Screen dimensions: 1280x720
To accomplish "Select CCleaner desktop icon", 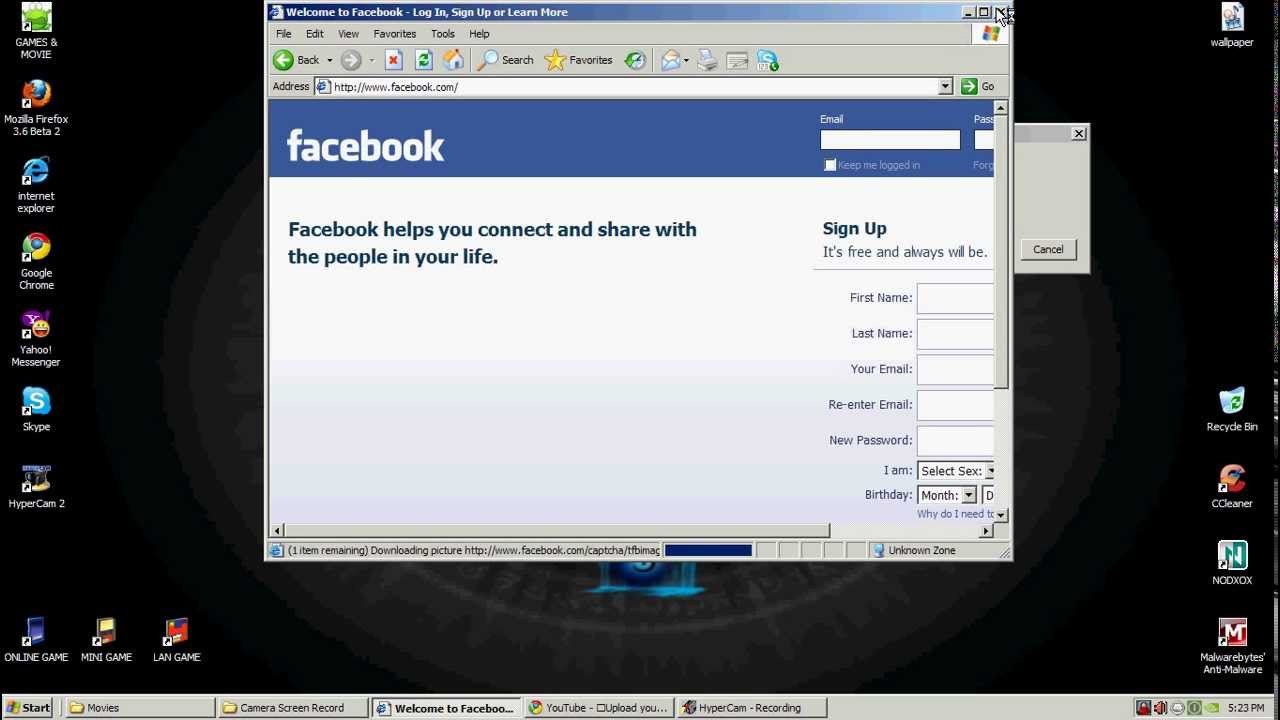I will pos(1232,486).
